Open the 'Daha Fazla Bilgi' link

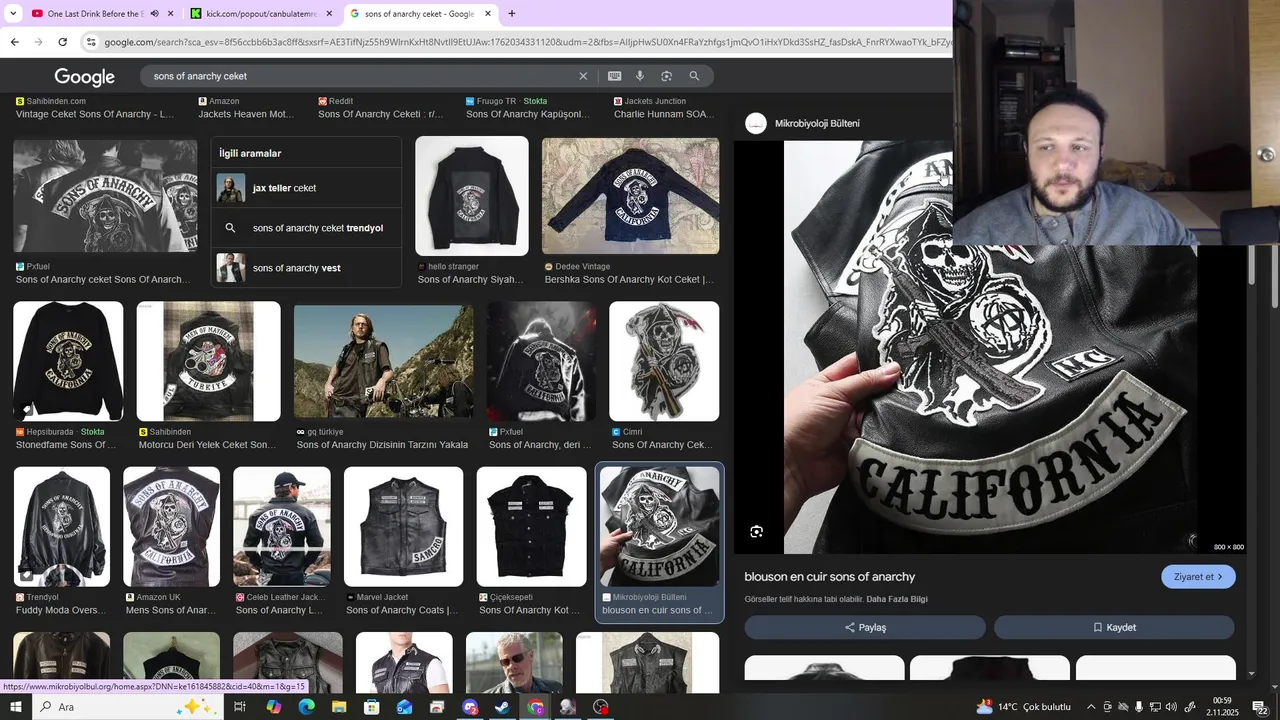click(897, 599)
